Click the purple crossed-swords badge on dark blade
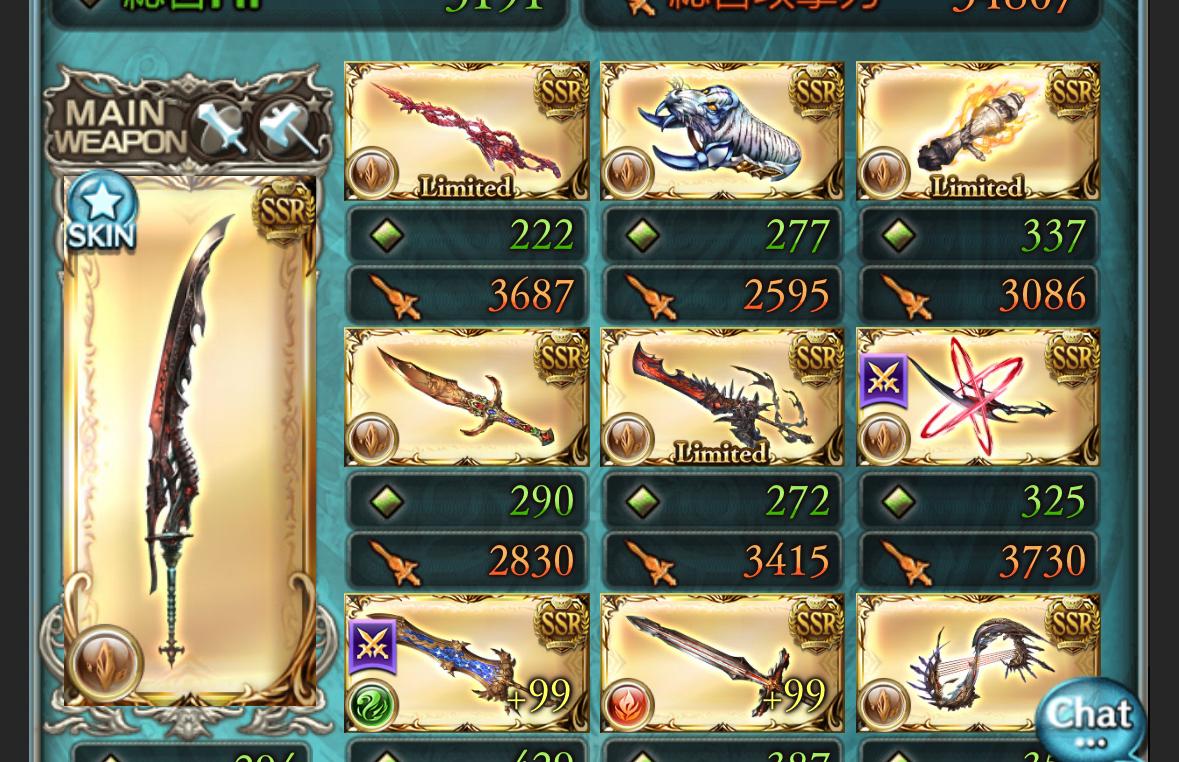Screen dimensions: 1179x762 click(883, 381)
